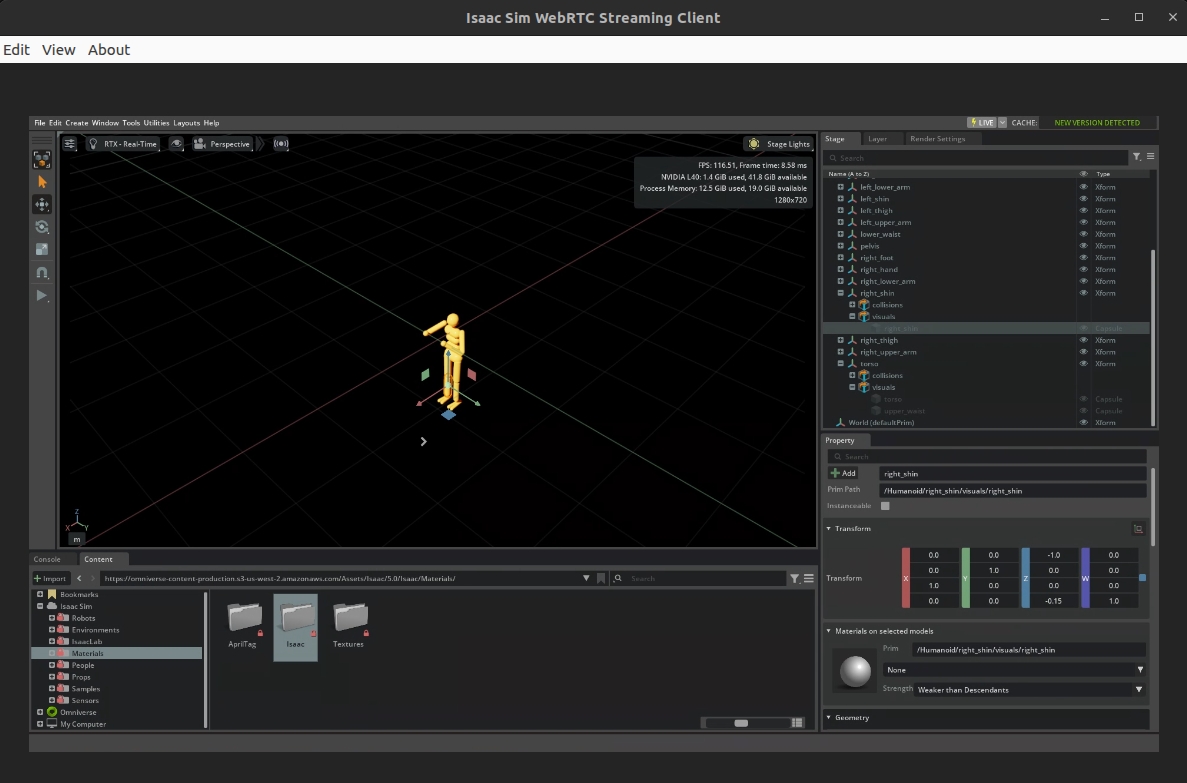1187x783 pixels.
Task: Select the arrow Select tool in left toolbar
Action: (x=42, y=182)
